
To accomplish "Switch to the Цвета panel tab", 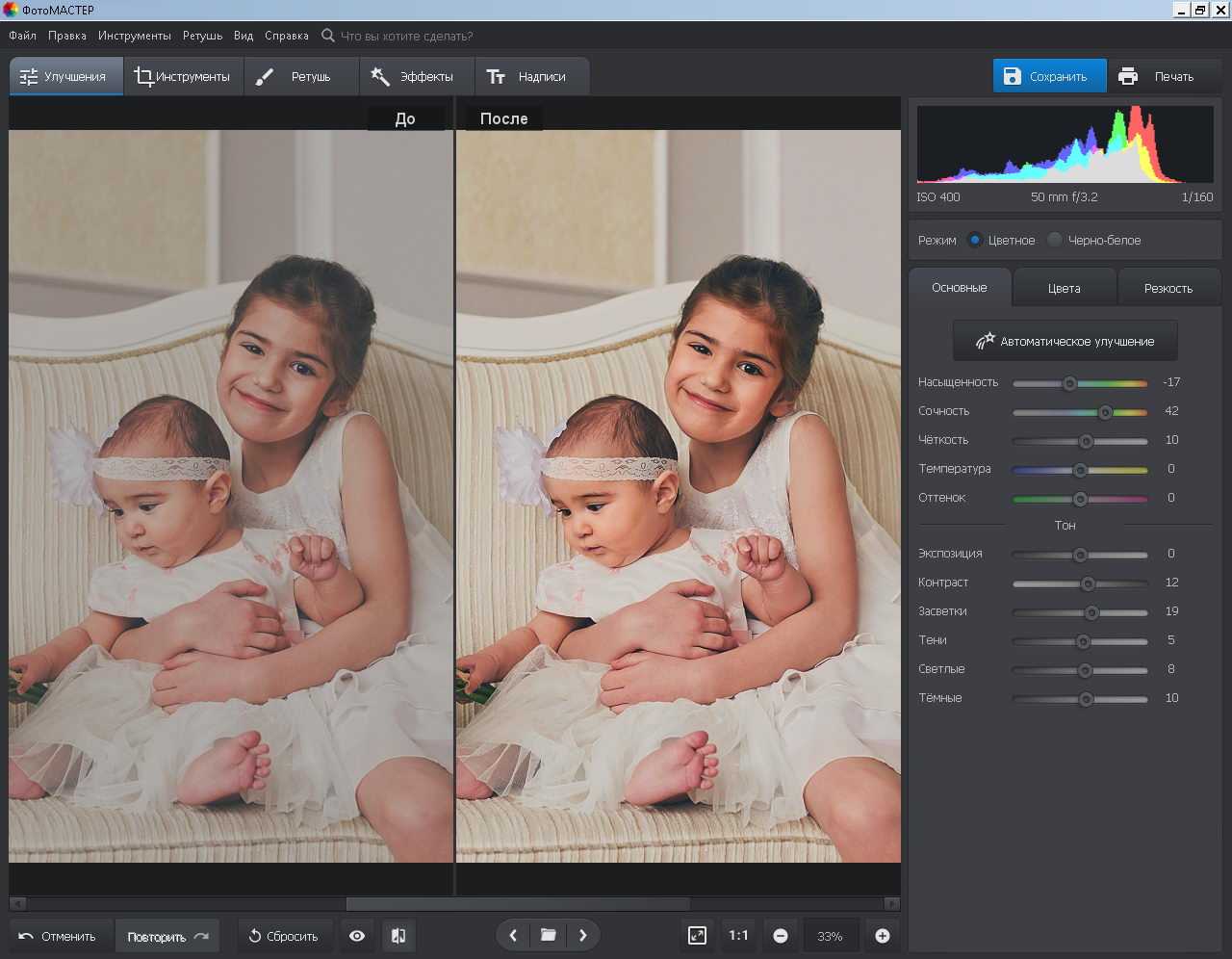I will click(1064, 288).
